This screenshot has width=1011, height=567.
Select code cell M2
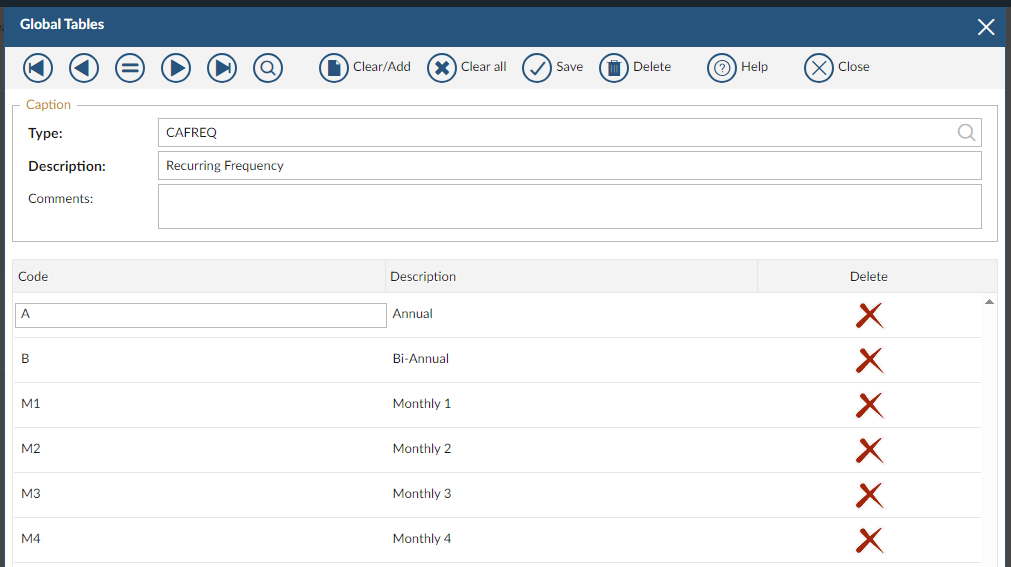click(x=200, y=450)
